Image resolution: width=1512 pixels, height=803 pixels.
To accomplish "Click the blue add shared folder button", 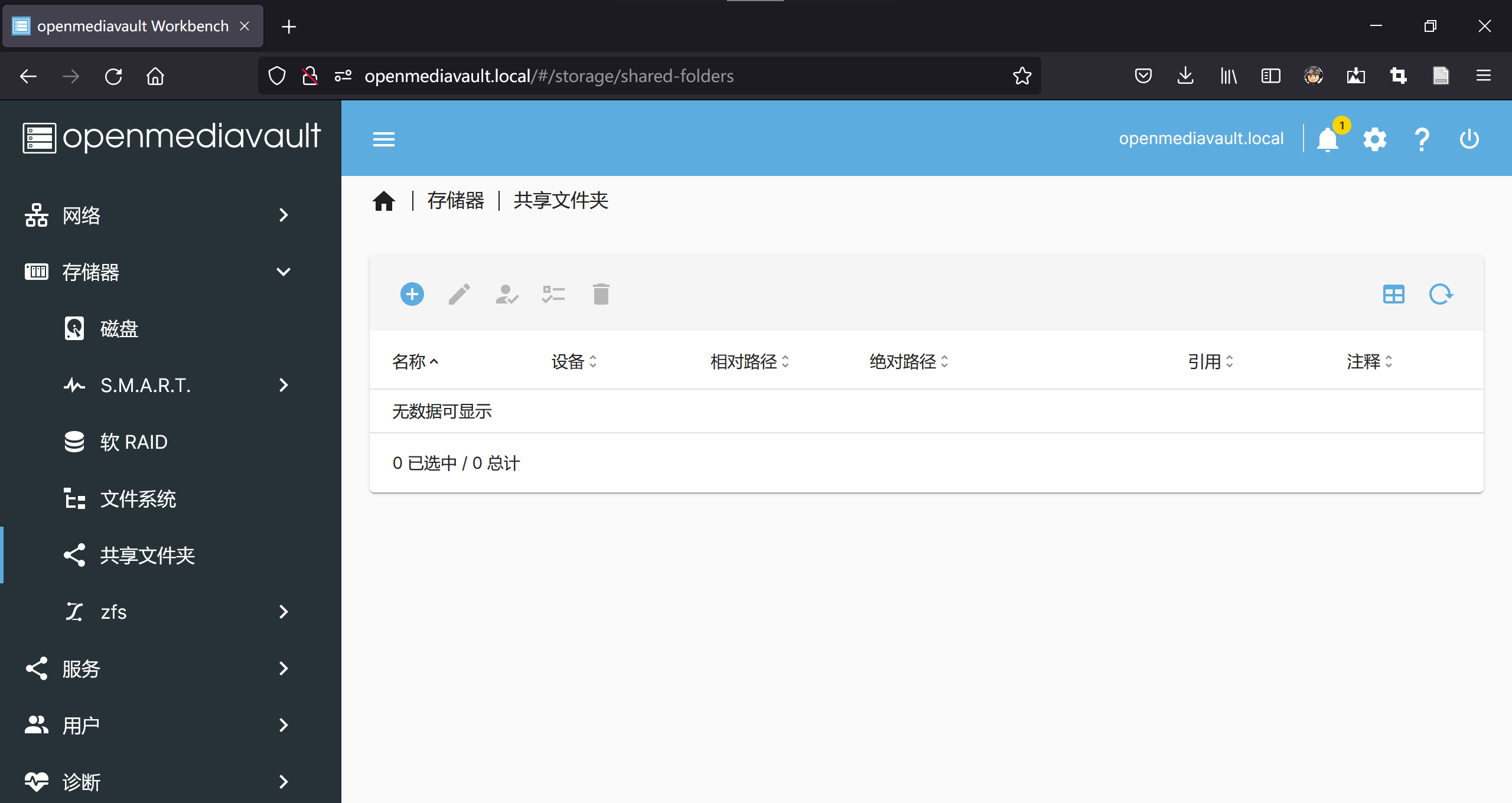I will [x=412, y=294].
